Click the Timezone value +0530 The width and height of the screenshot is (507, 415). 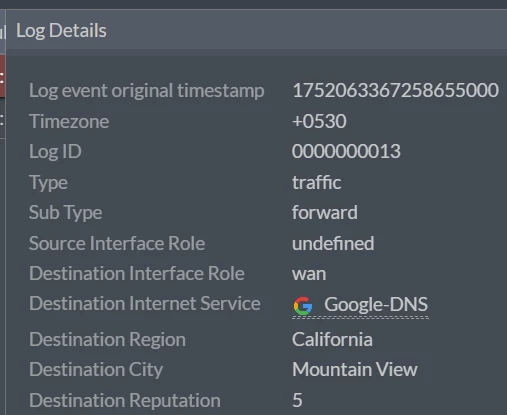(x=319, y=121)
